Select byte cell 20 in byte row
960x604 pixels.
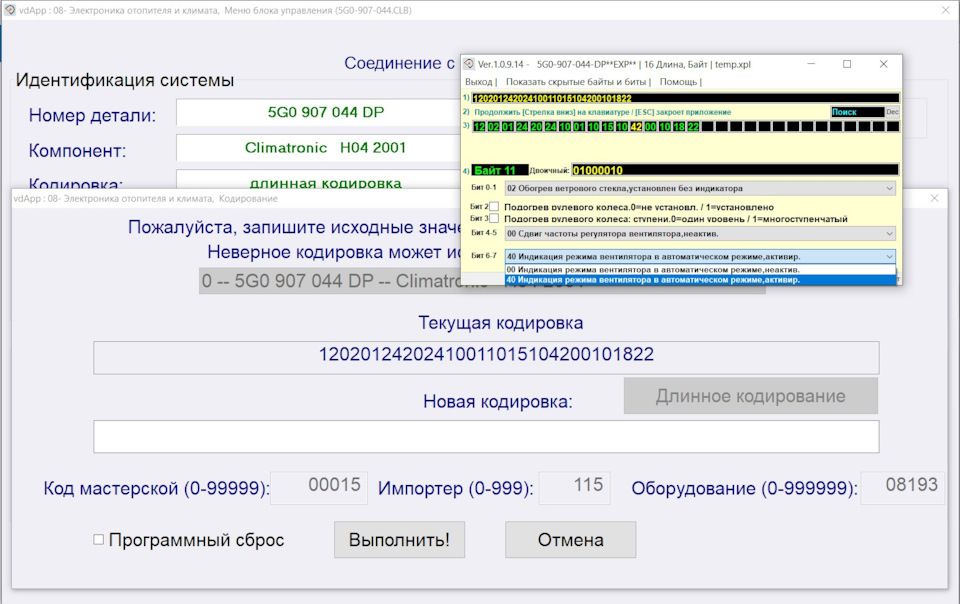(x=536, y=127)
